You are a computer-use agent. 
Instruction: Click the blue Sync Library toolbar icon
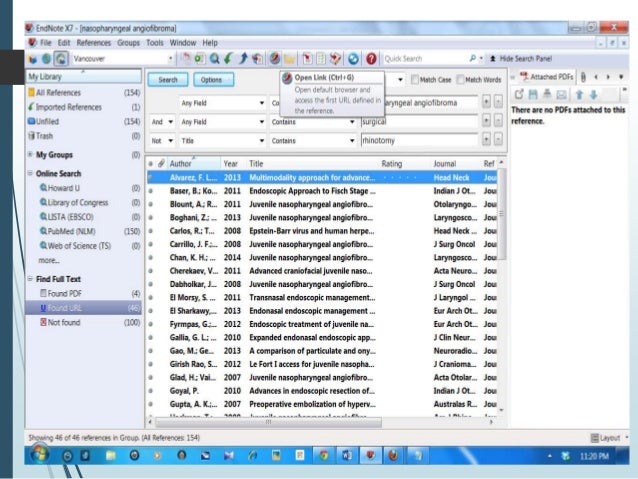click(x=354, y=59)
